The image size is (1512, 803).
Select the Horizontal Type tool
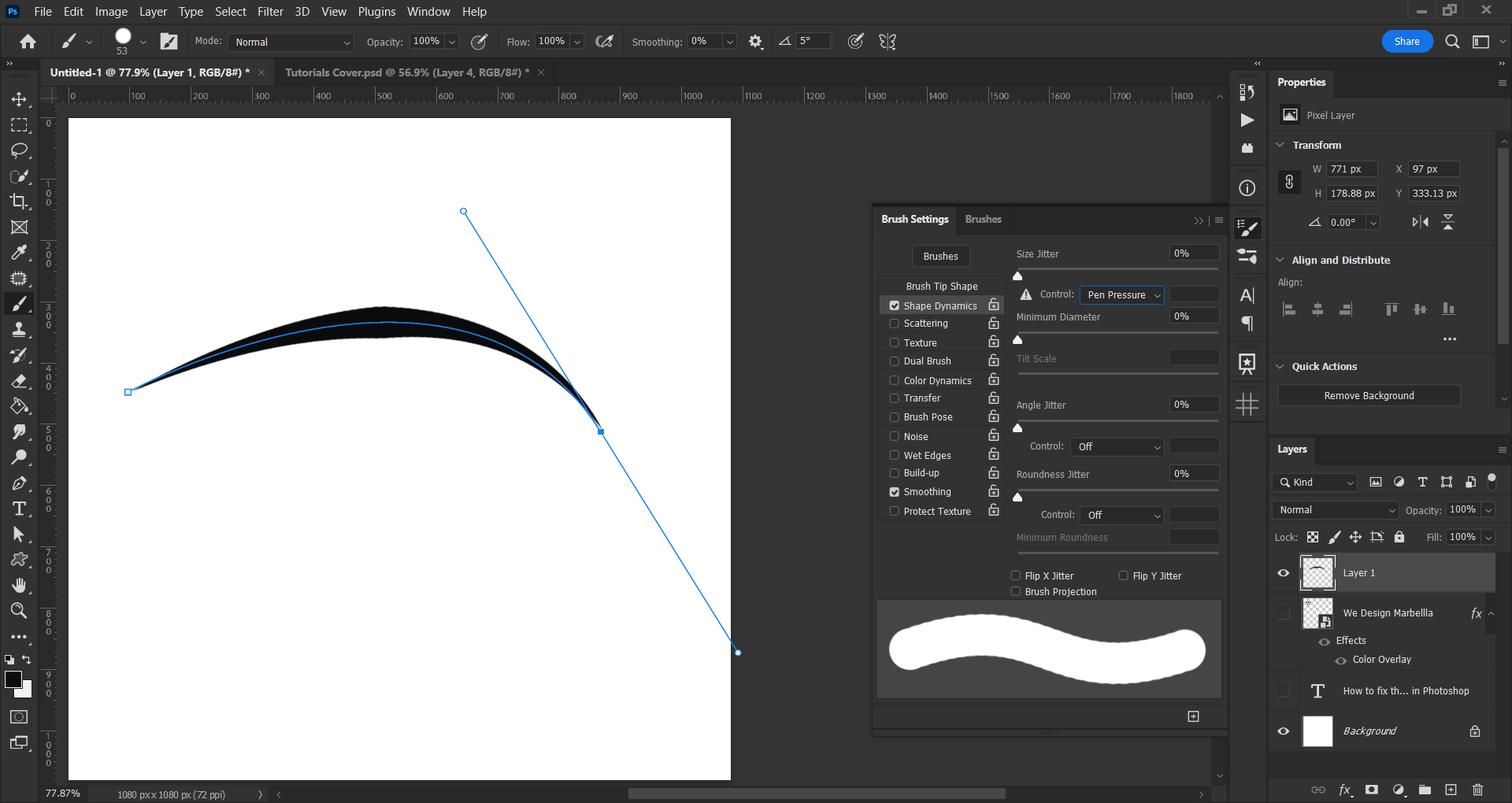pos(19,509)
